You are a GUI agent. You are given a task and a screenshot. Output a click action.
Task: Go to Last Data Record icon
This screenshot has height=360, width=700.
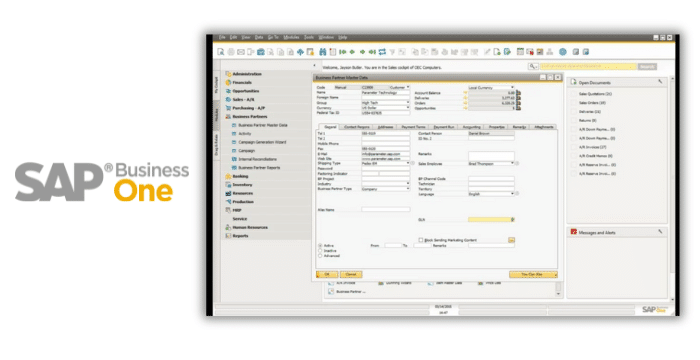pos(372,52)
